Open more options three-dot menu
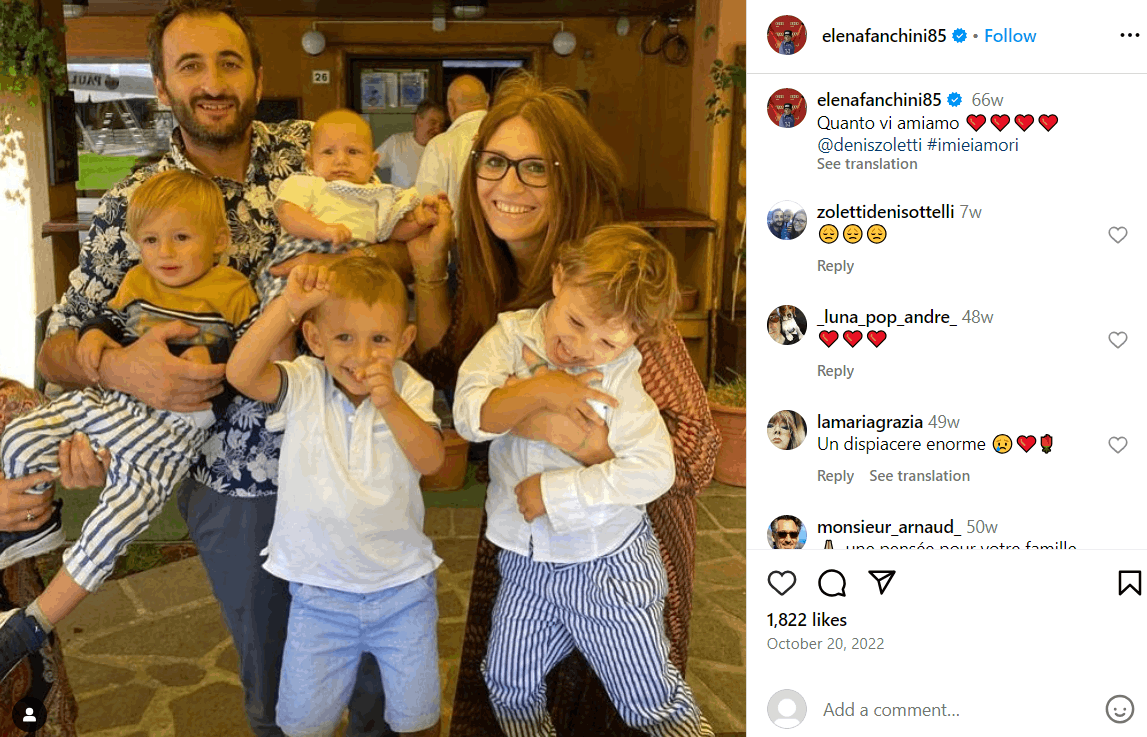 1129,35
